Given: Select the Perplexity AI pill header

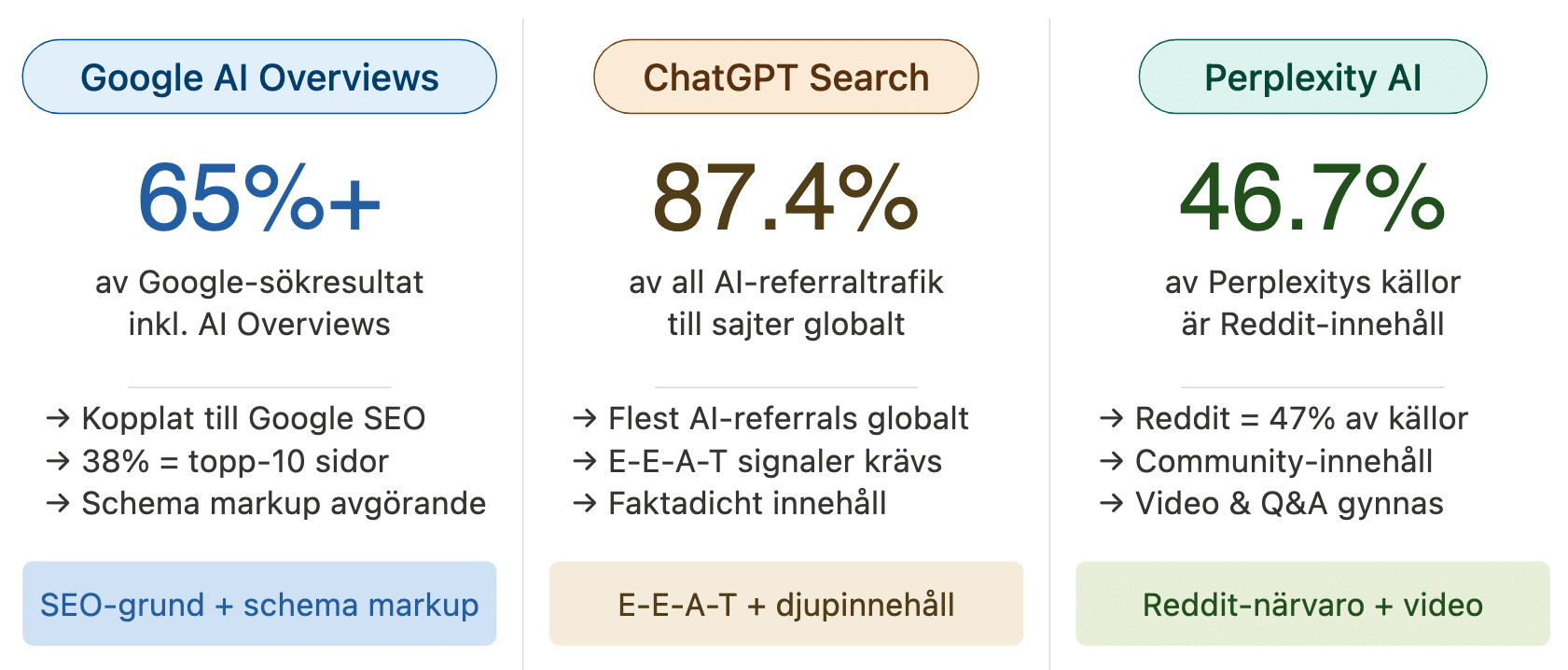Looking at the screenshot, I should click(1312, 77).
